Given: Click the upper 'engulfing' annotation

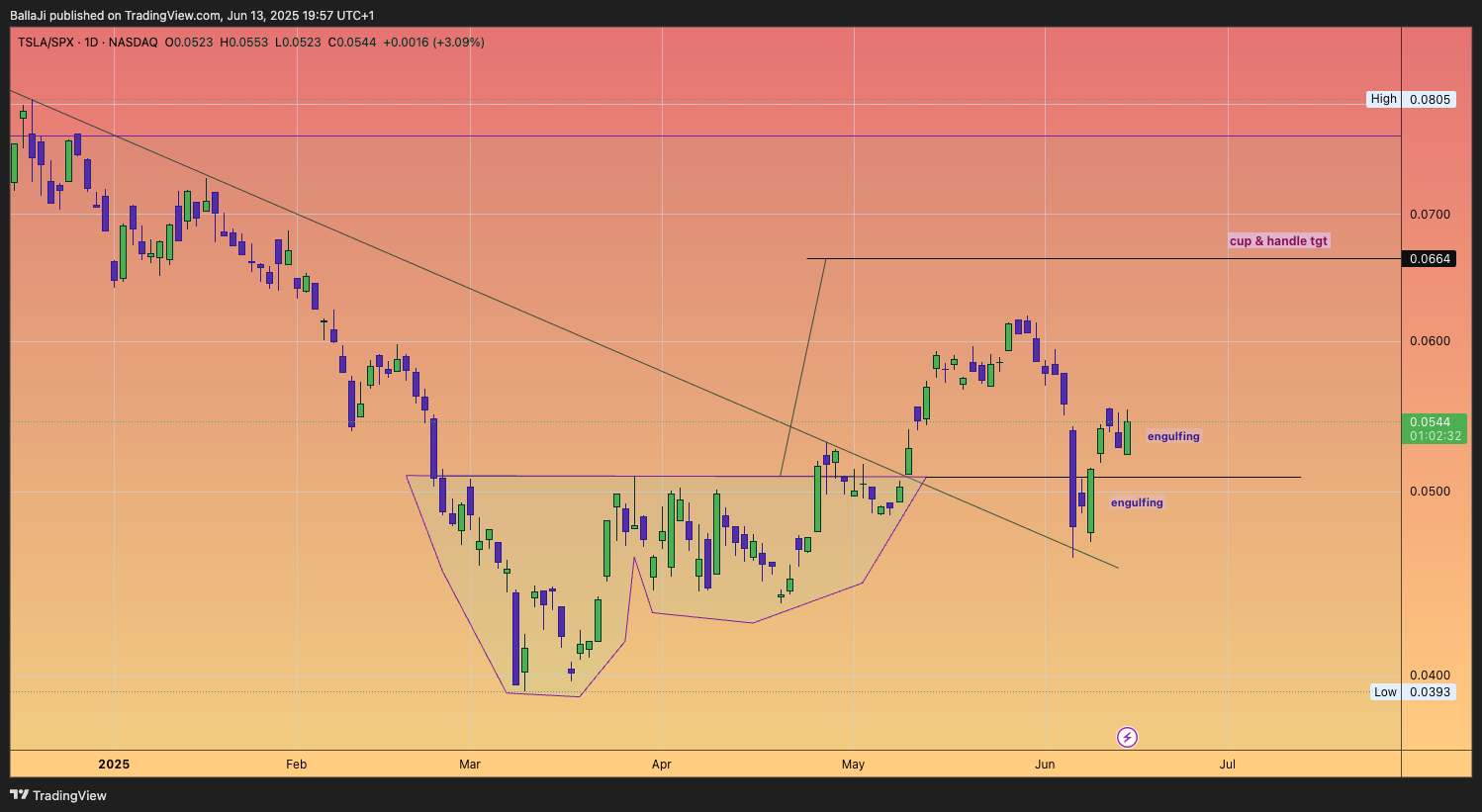Looking at the screenshot, I should coord(1173,436).
